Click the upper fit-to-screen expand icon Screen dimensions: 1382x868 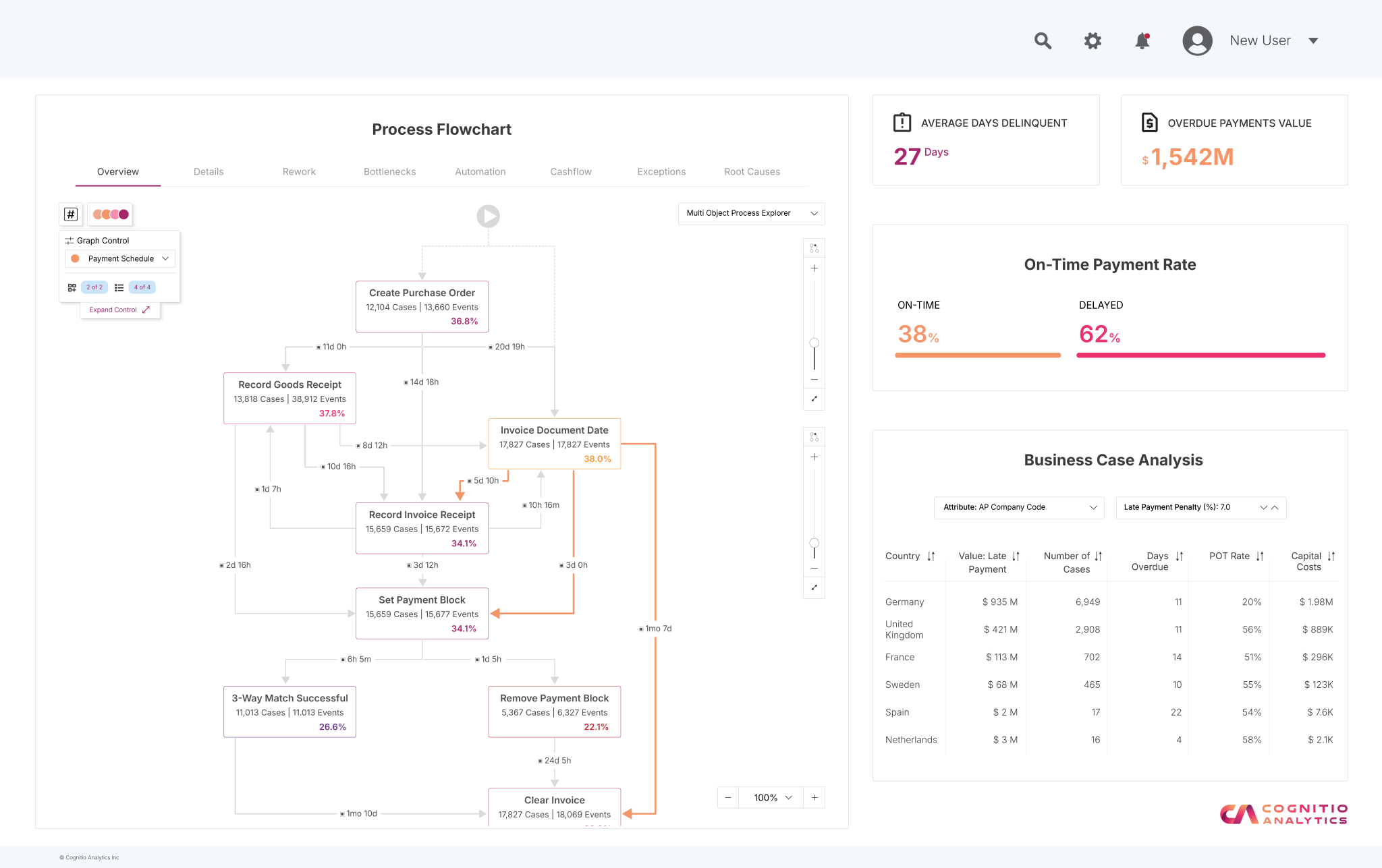point(814,399)
